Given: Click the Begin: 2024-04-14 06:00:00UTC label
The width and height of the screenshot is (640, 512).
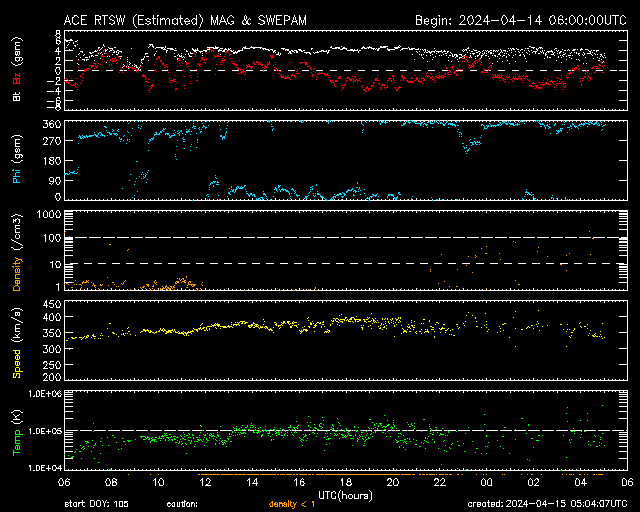Looking at the screenshot, I should pos(521,20).
